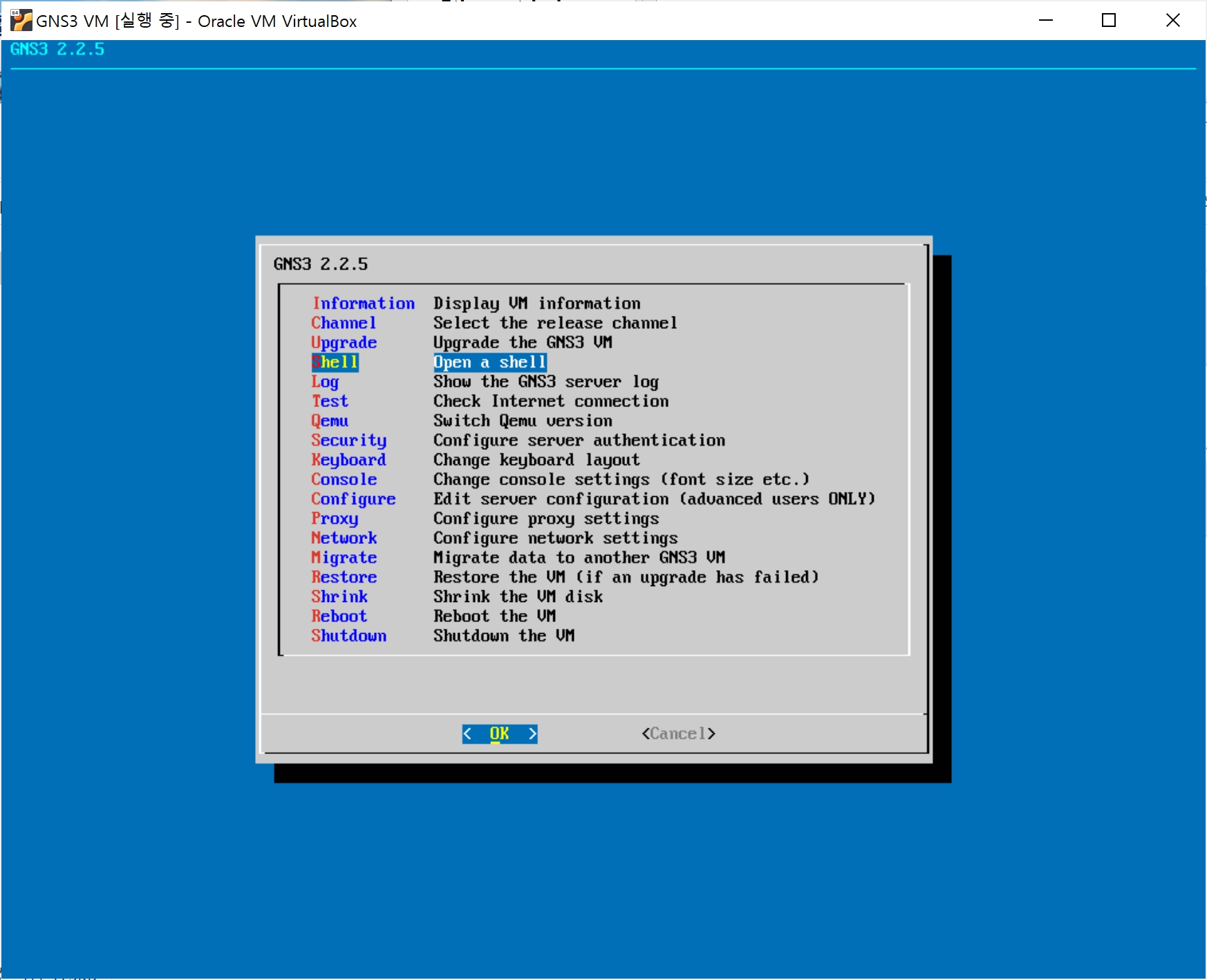The height and width of the screenshot is (980, 1207).
Task: Select the Channel menu entry
Action: [344, 323]
